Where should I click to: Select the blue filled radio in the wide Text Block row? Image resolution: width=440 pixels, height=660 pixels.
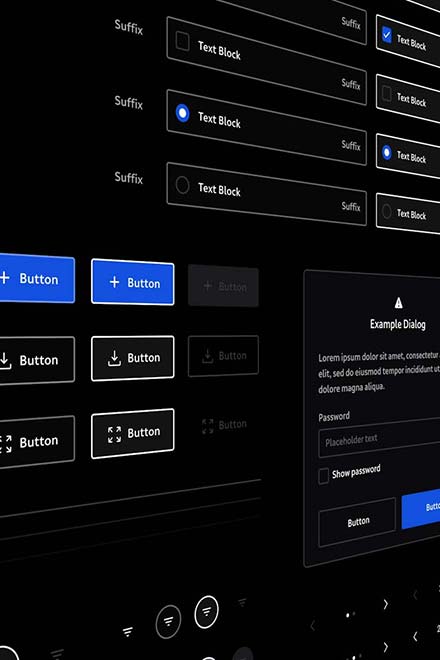coord(182,113)
